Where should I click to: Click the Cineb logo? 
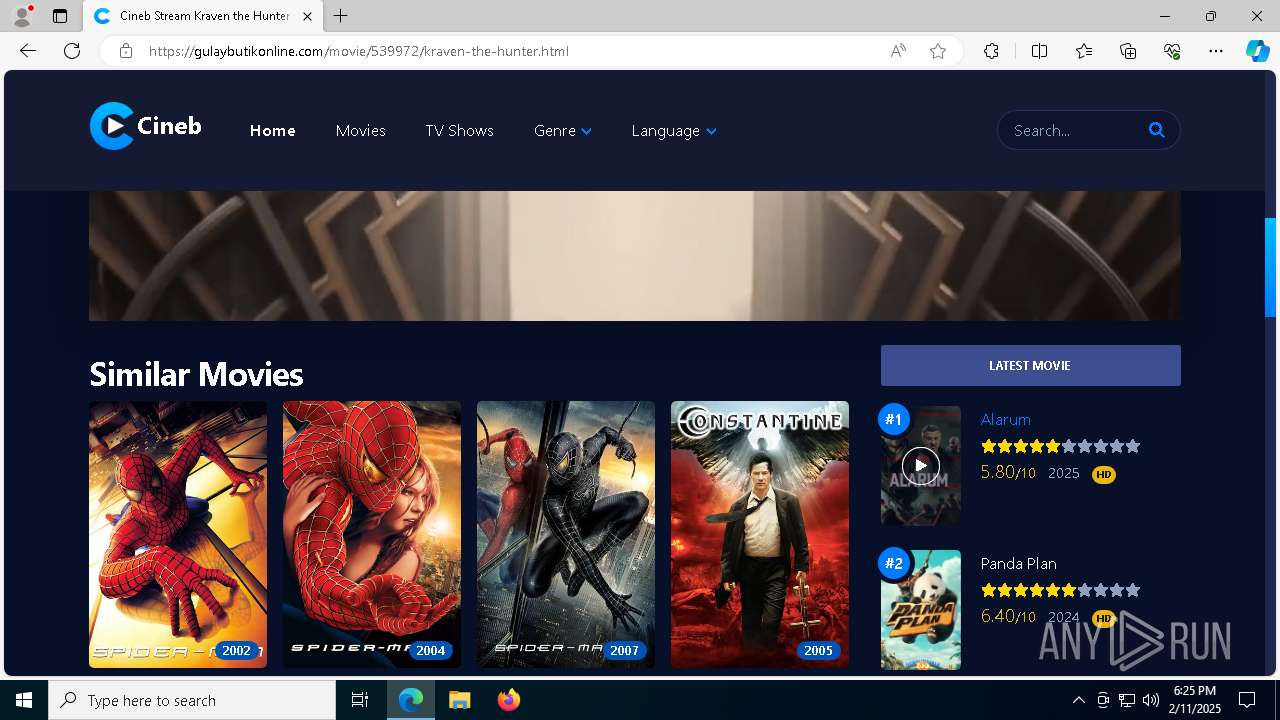[x=146, y=126]
